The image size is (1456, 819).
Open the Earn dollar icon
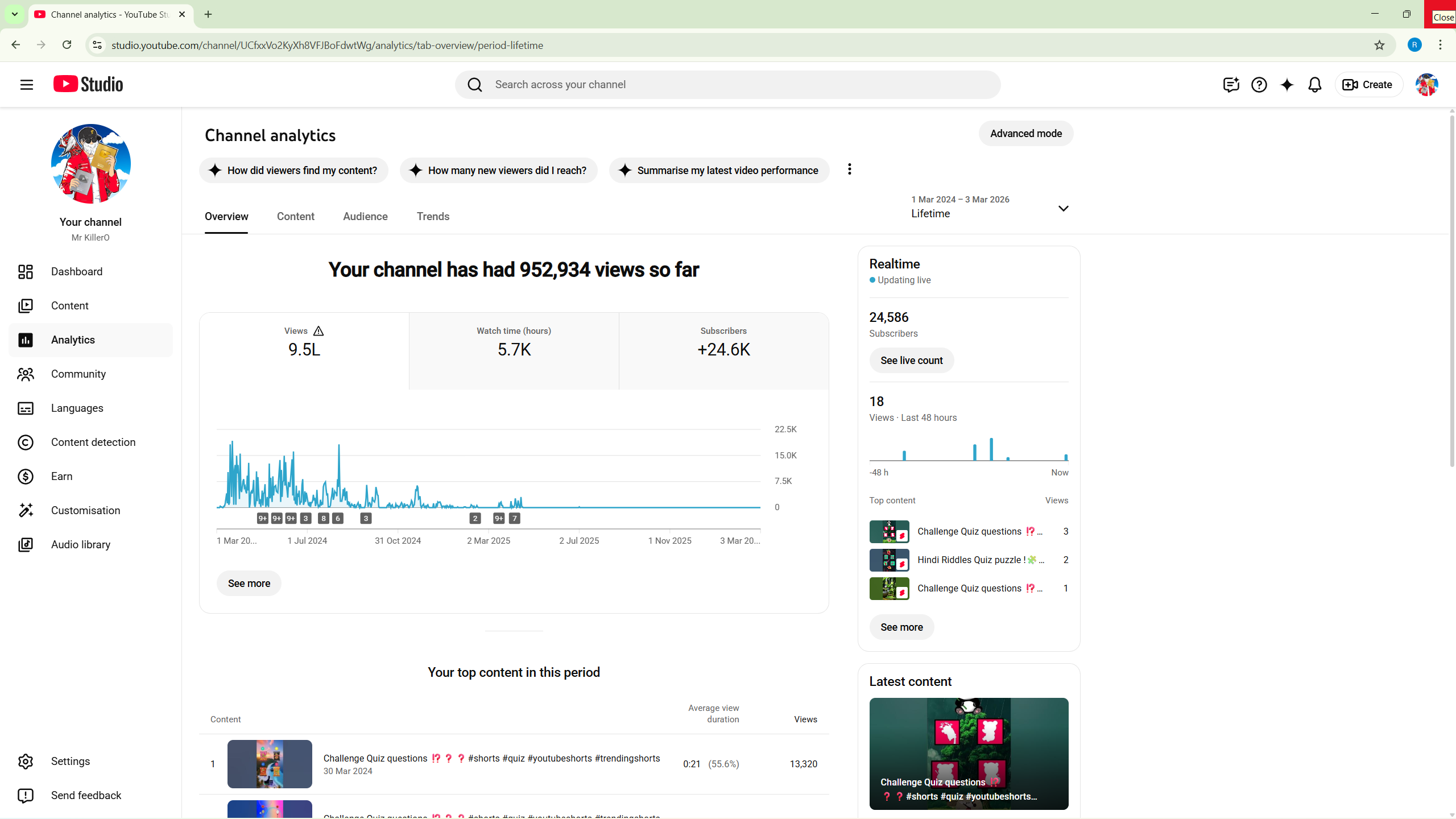(x=26, y=477)
